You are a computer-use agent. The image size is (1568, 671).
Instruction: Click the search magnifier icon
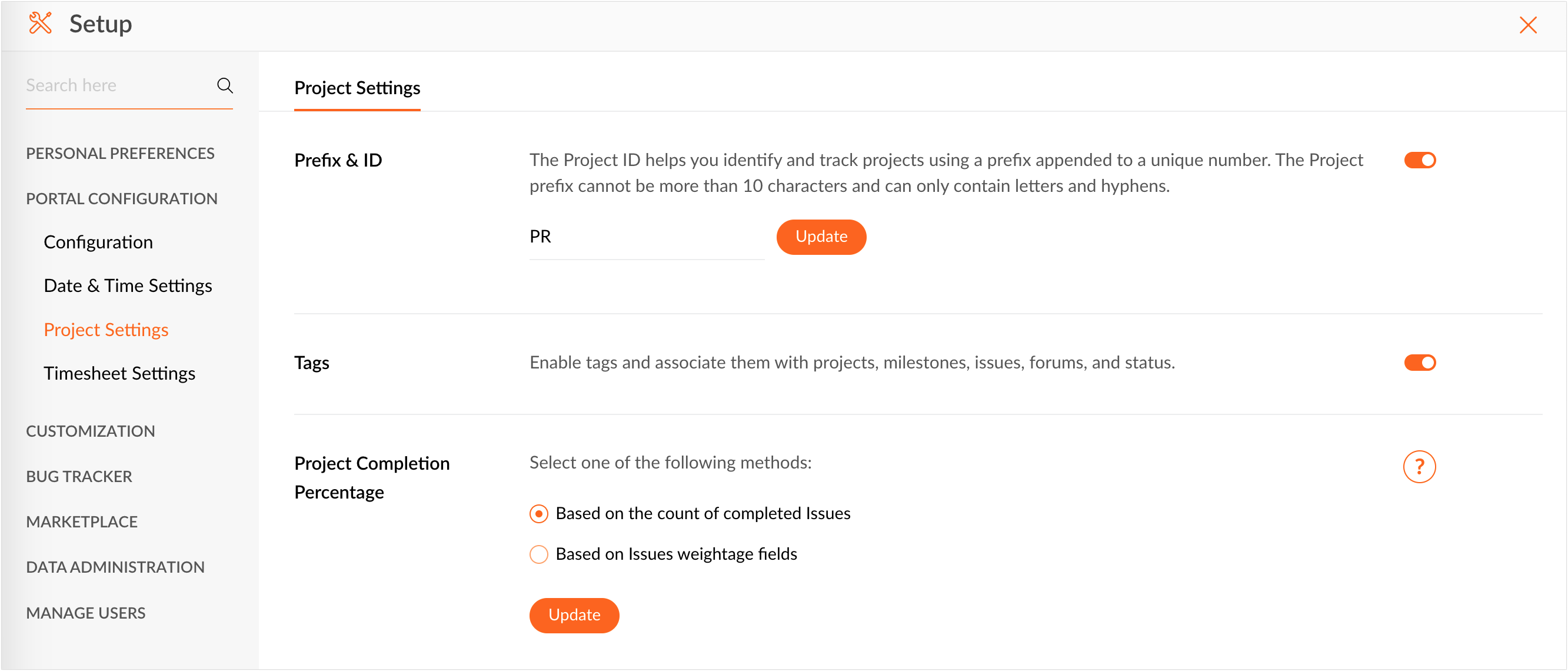(225, 85)
